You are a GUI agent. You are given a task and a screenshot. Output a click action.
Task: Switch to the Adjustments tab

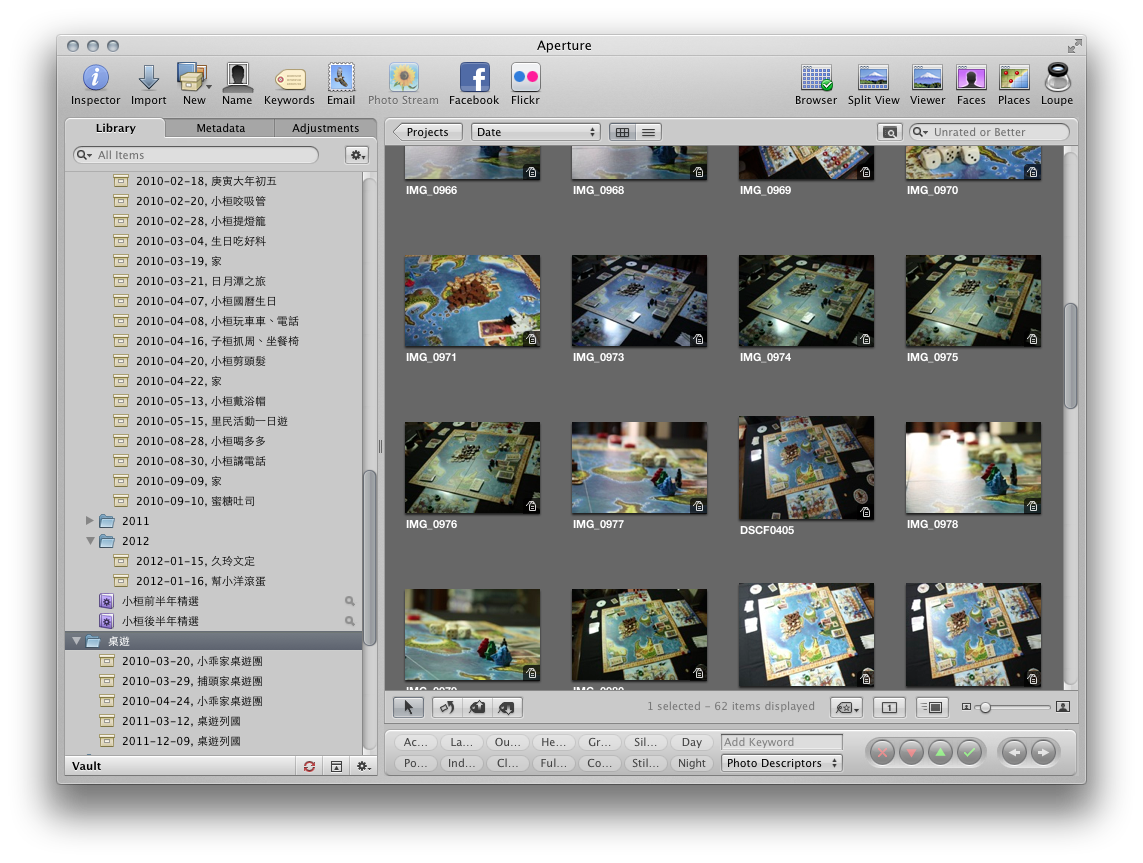pos(325,128)
